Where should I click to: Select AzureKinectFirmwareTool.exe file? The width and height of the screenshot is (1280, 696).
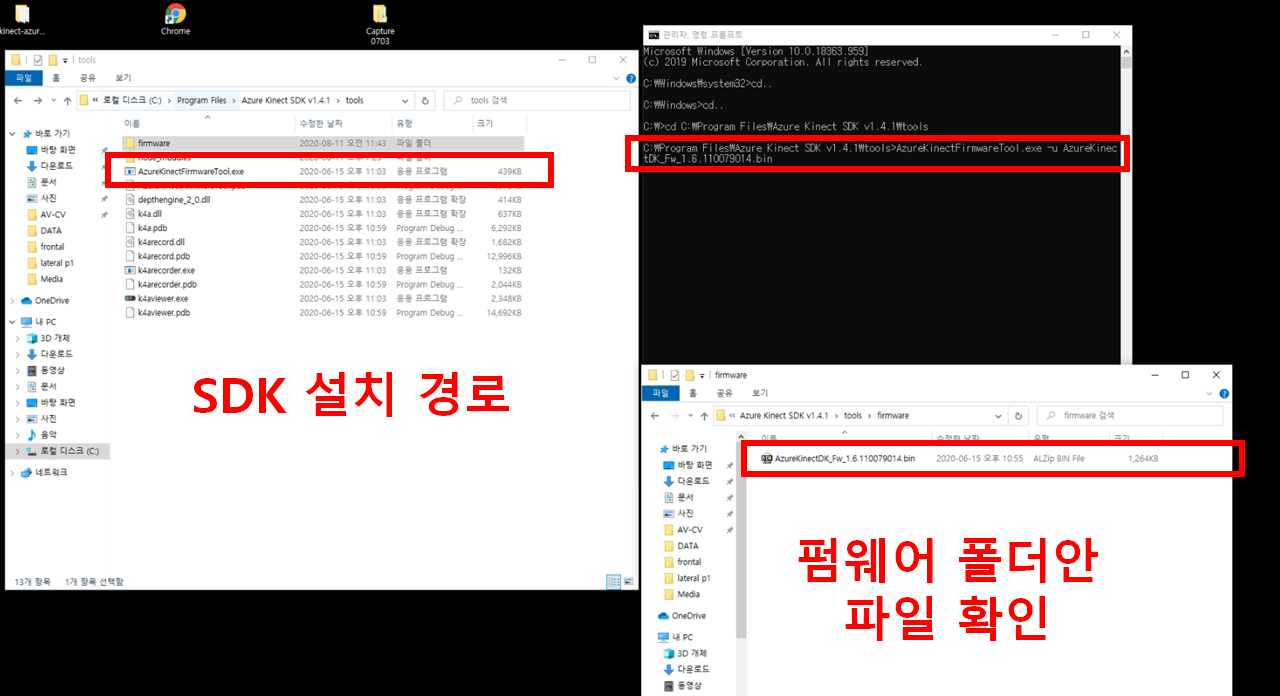(322, 171)
